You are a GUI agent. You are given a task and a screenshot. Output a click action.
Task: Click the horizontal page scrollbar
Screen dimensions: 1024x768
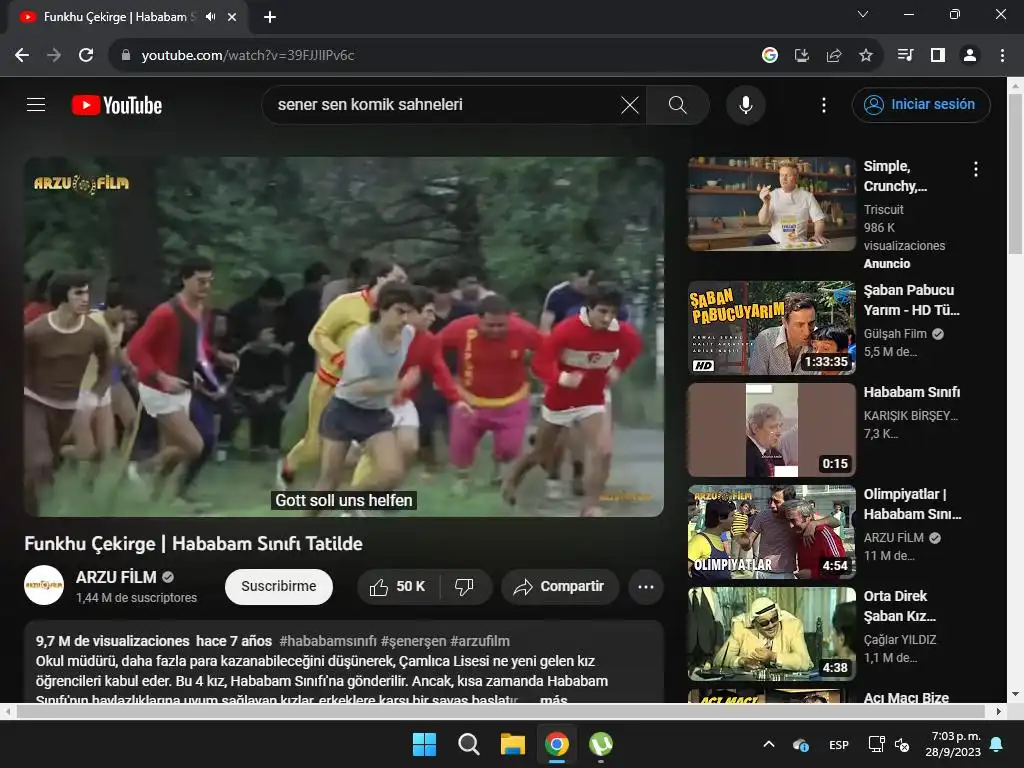tap(500, 711)
